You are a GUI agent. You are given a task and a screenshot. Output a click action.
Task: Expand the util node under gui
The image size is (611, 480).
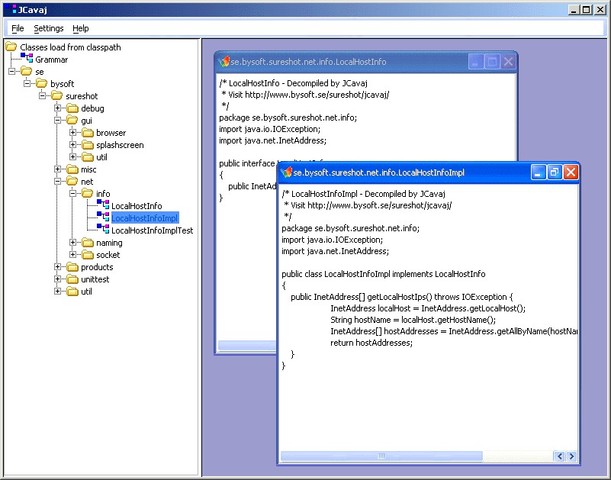click(x=73, y=157)
